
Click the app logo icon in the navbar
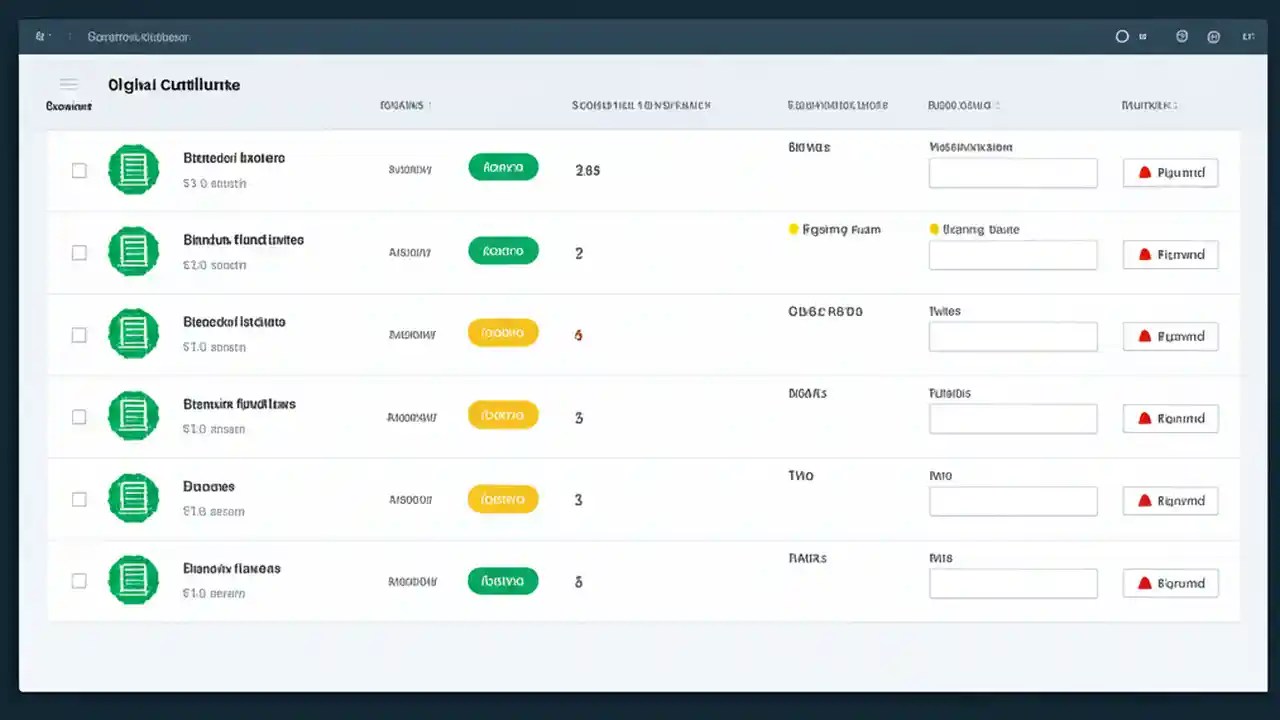[x=40, y=36]
